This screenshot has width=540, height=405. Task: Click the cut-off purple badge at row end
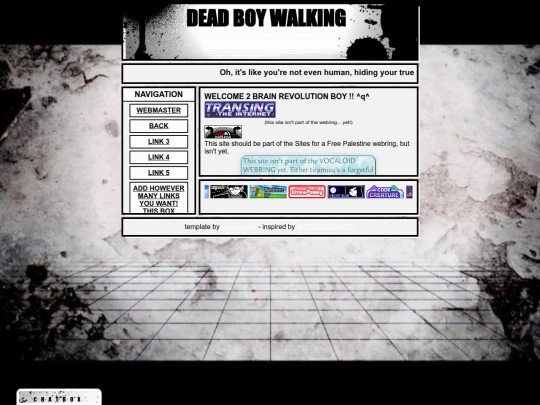click(x=409, y=192)
